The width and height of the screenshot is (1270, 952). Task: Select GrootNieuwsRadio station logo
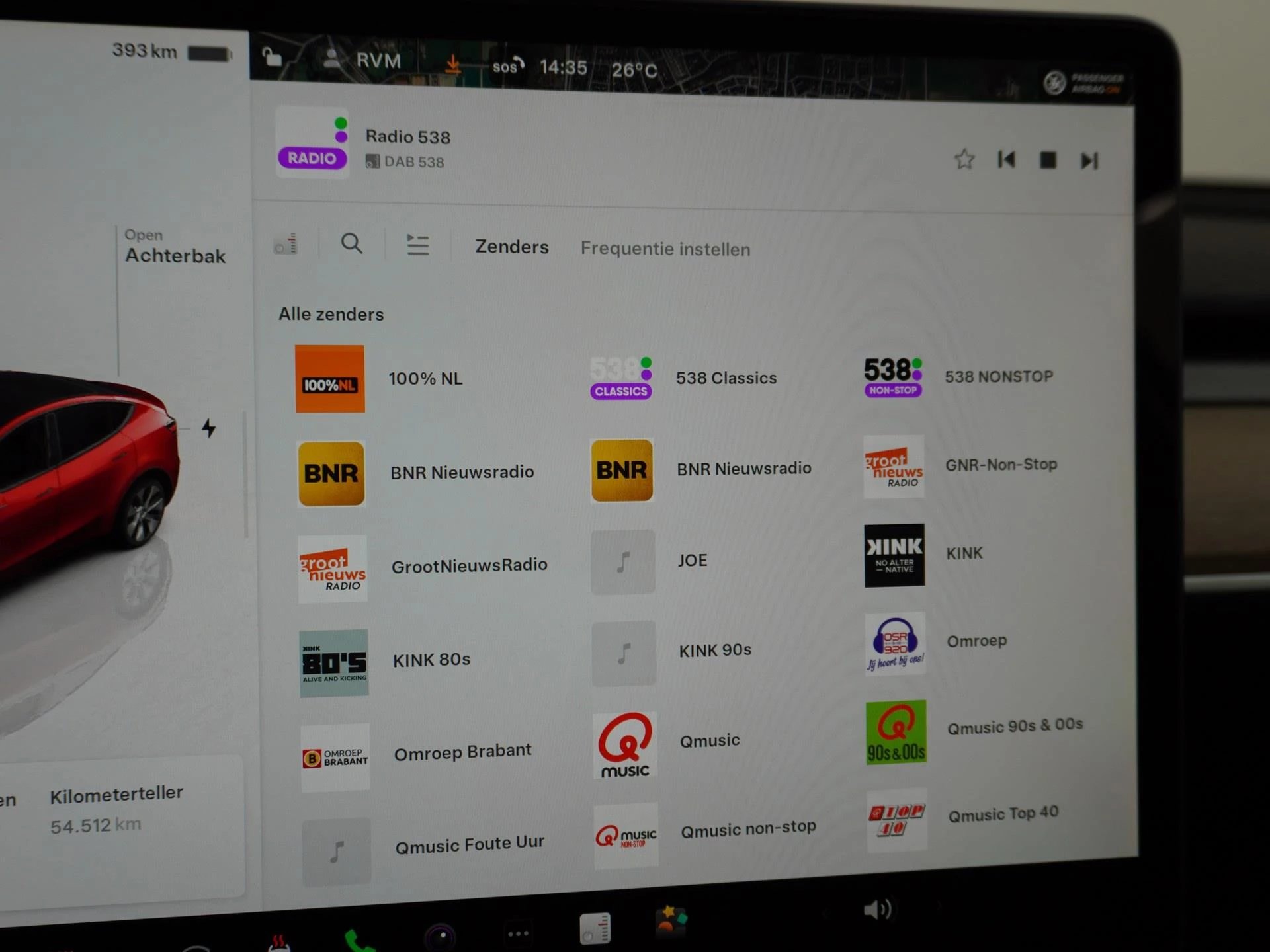point(332,569)
